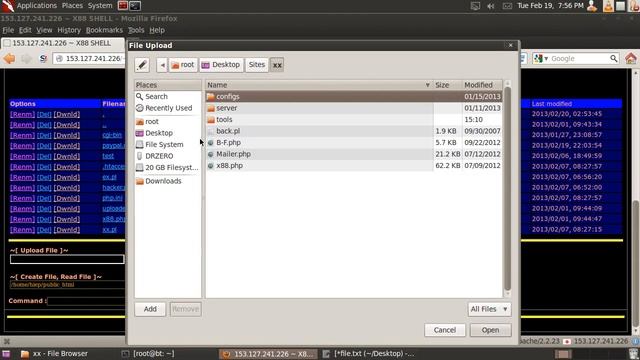Go to Desktop in the path bar
Screen dimensions: 640x360
click(x=221, y=65)
